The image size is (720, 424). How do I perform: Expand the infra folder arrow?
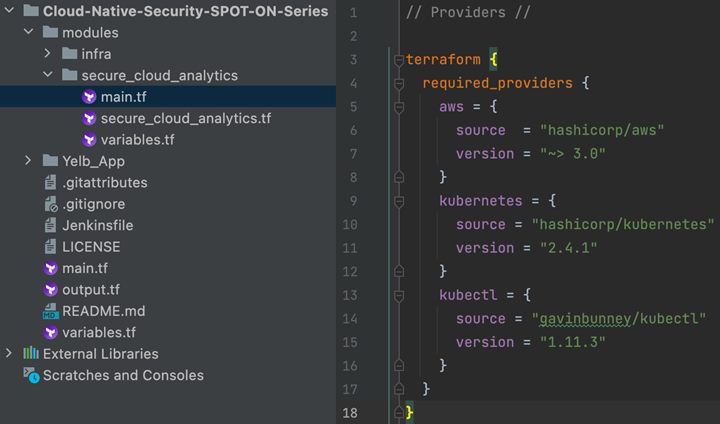coord(48,54)
